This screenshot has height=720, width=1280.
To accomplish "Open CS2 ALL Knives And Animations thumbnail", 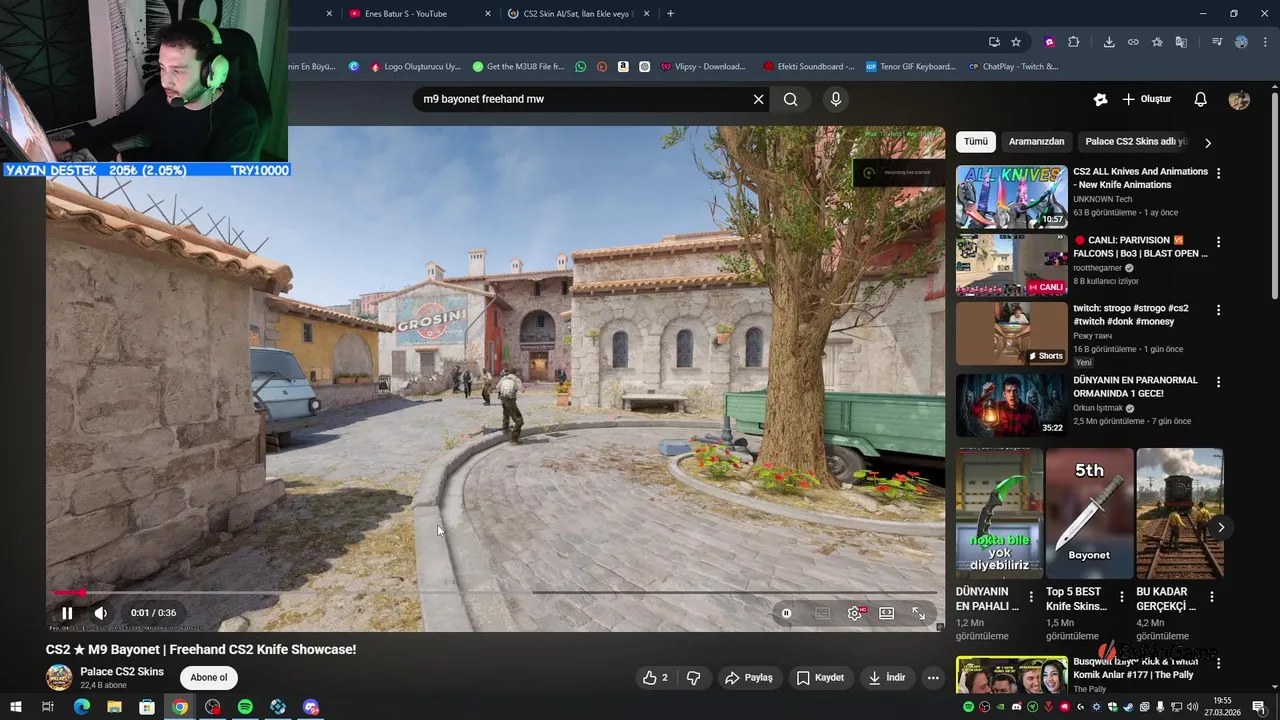I will (1011, 197).
